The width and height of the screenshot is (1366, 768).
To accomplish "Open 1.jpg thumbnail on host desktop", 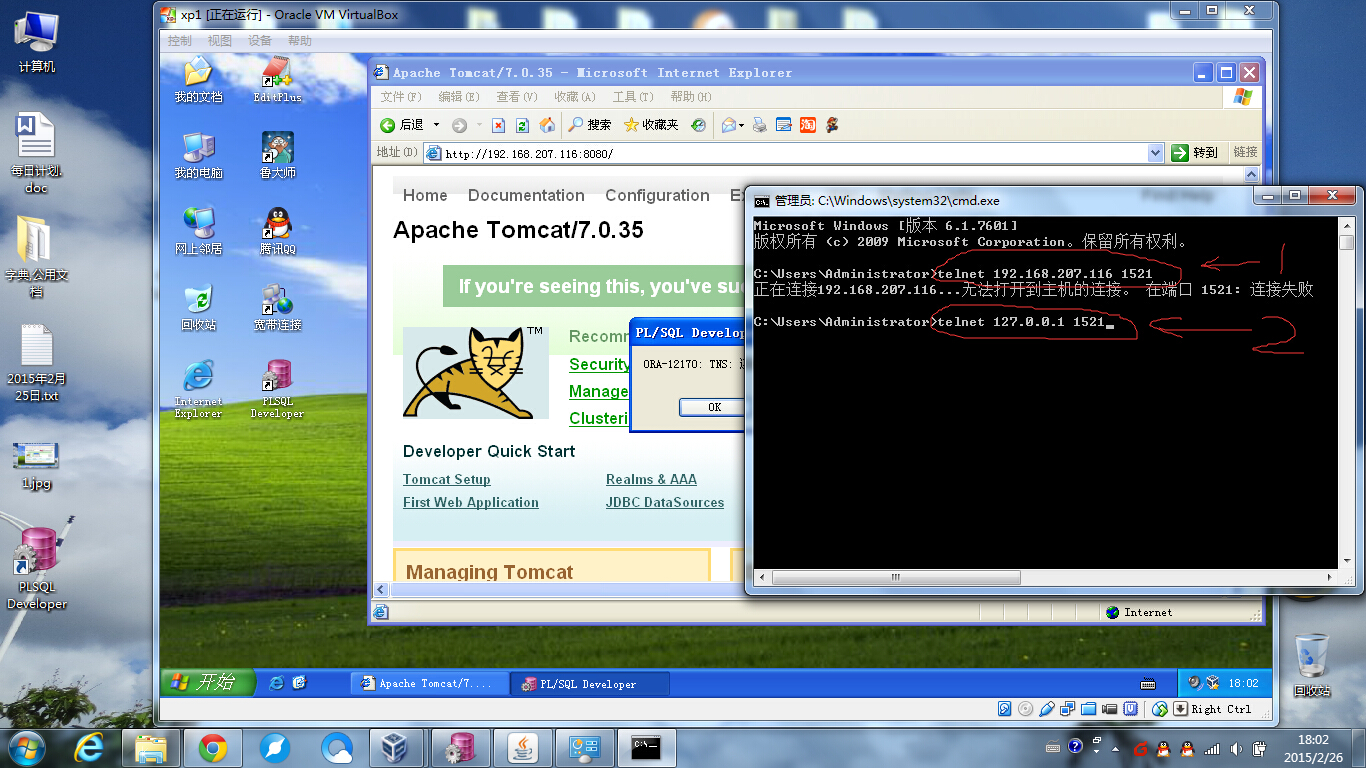I will [36, 463].
